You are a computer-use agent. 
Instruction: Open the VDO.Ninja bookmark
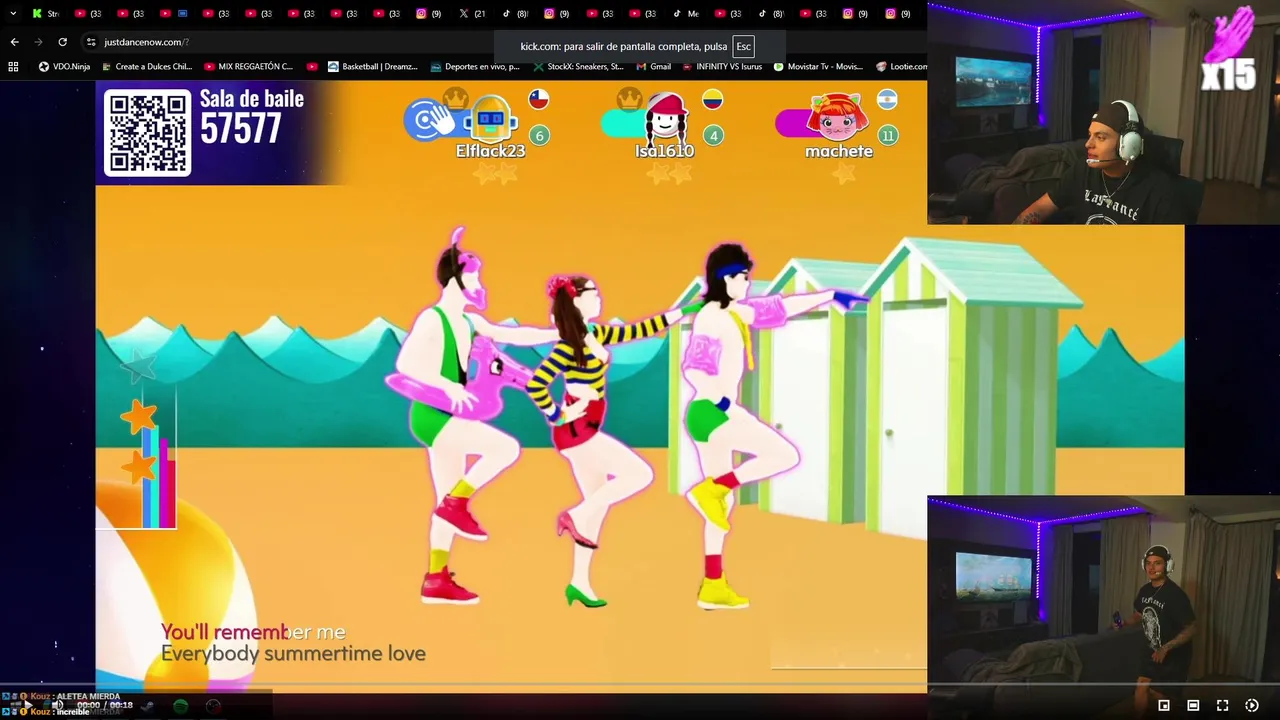pos(64,67)
